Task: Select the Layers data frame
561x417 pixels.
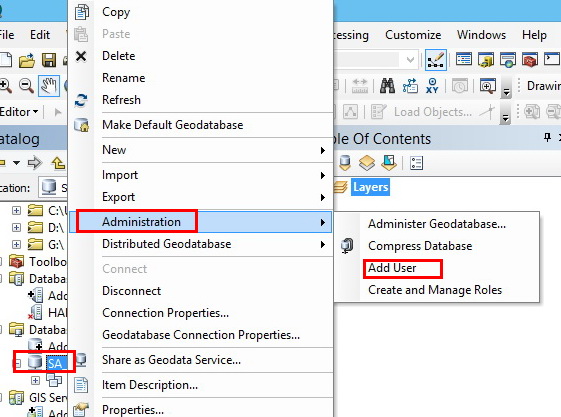Action: pos(370,187)
